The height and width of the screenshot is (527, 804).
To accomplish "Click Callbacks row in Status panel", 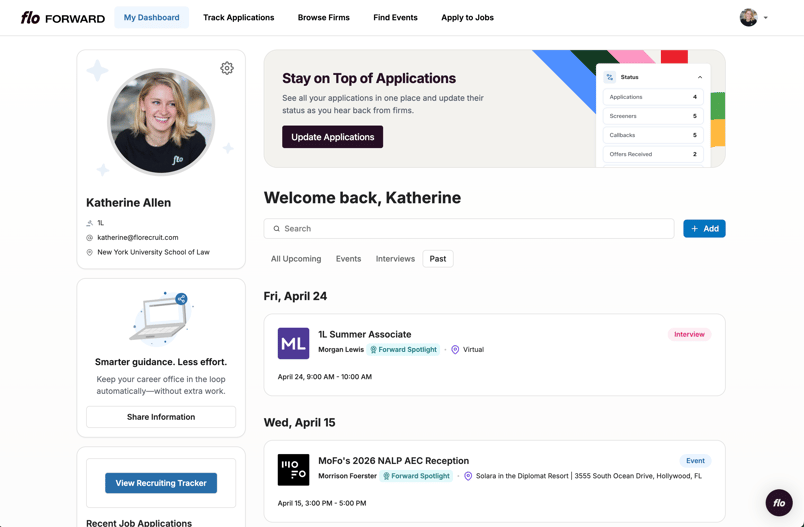I will (653, 135).
